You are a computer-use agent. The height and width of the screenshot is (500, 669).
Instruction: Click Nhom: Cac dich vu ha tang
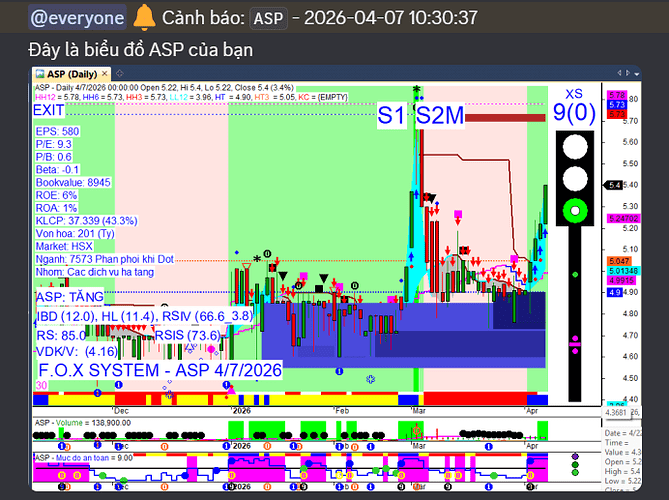pos(95,272)
